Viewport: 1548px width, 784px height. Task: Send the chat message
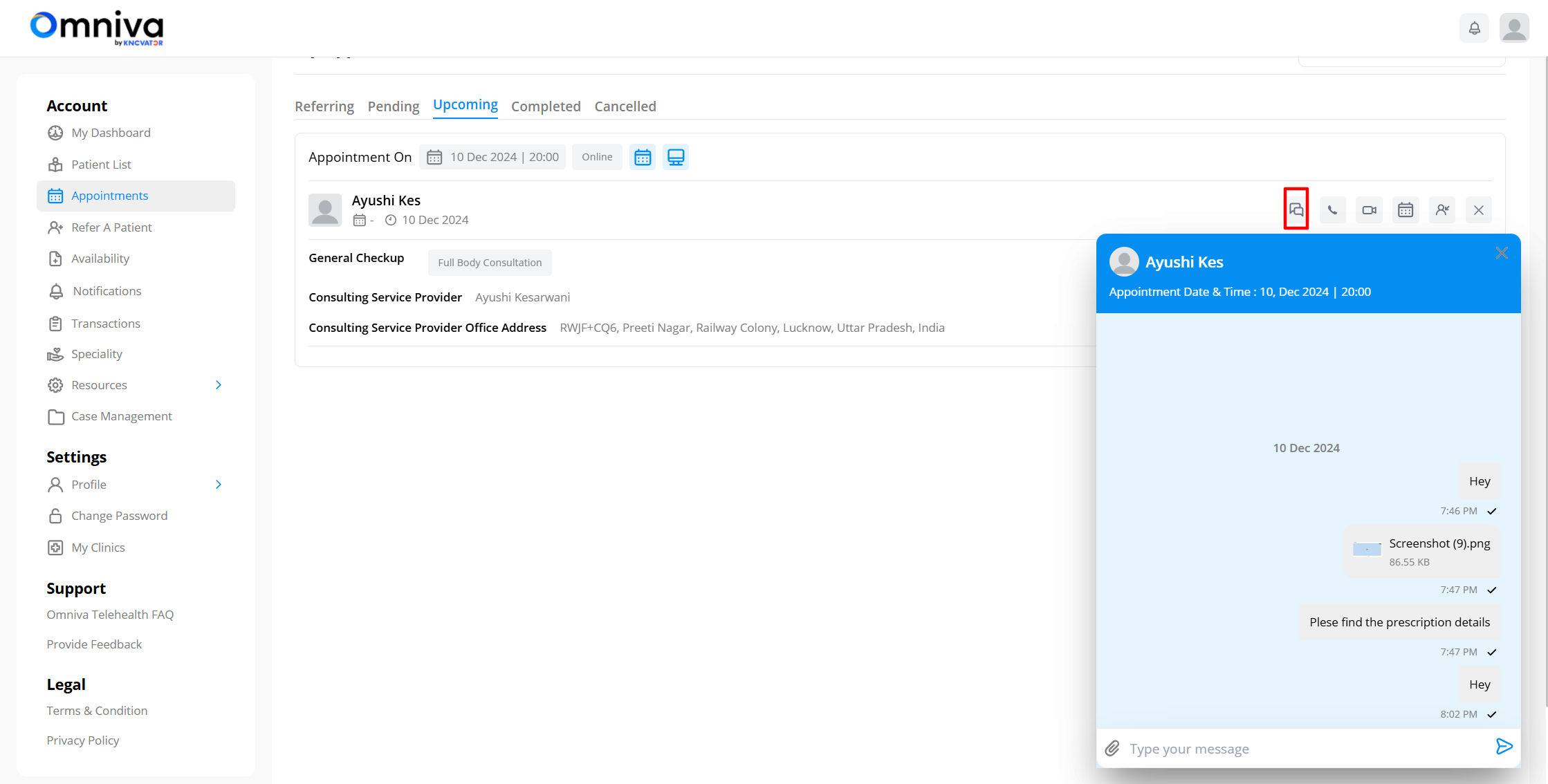(x=1504, y=747)
